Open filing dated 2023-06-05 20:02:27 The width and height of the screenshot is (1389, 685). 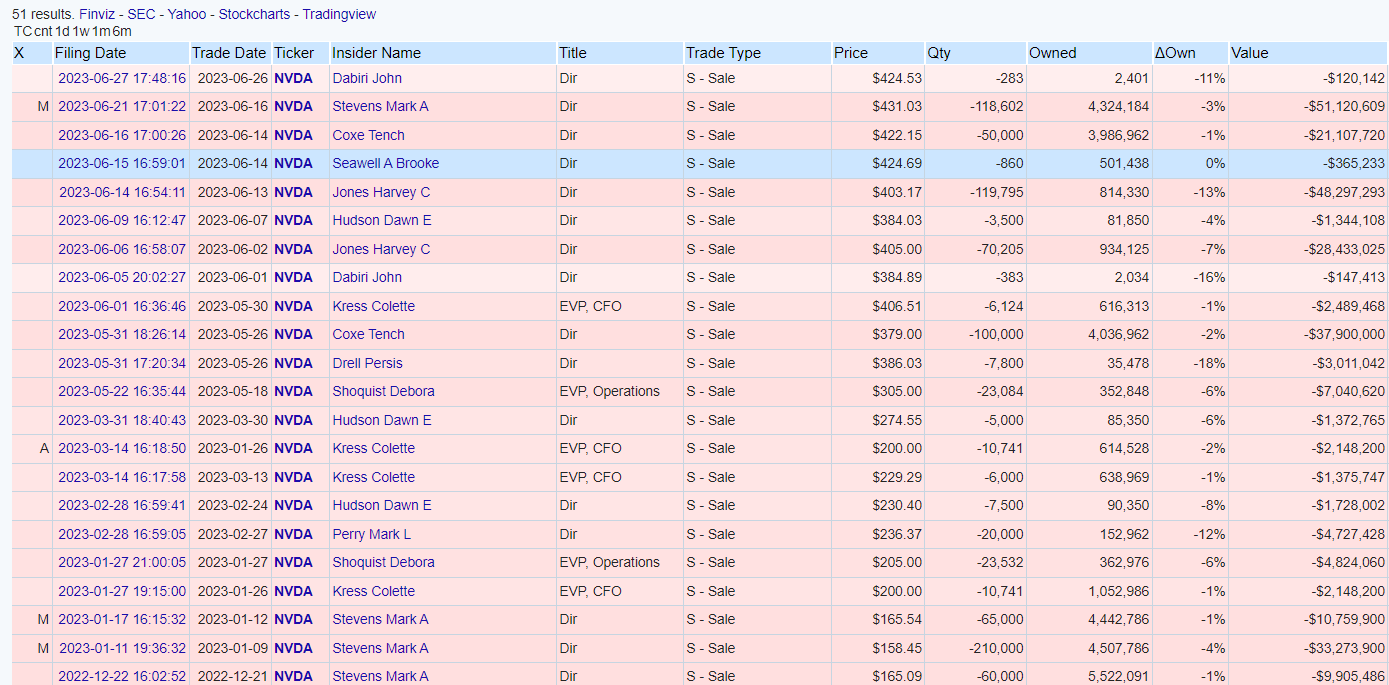pyautogui.click(x=122, y=277)
